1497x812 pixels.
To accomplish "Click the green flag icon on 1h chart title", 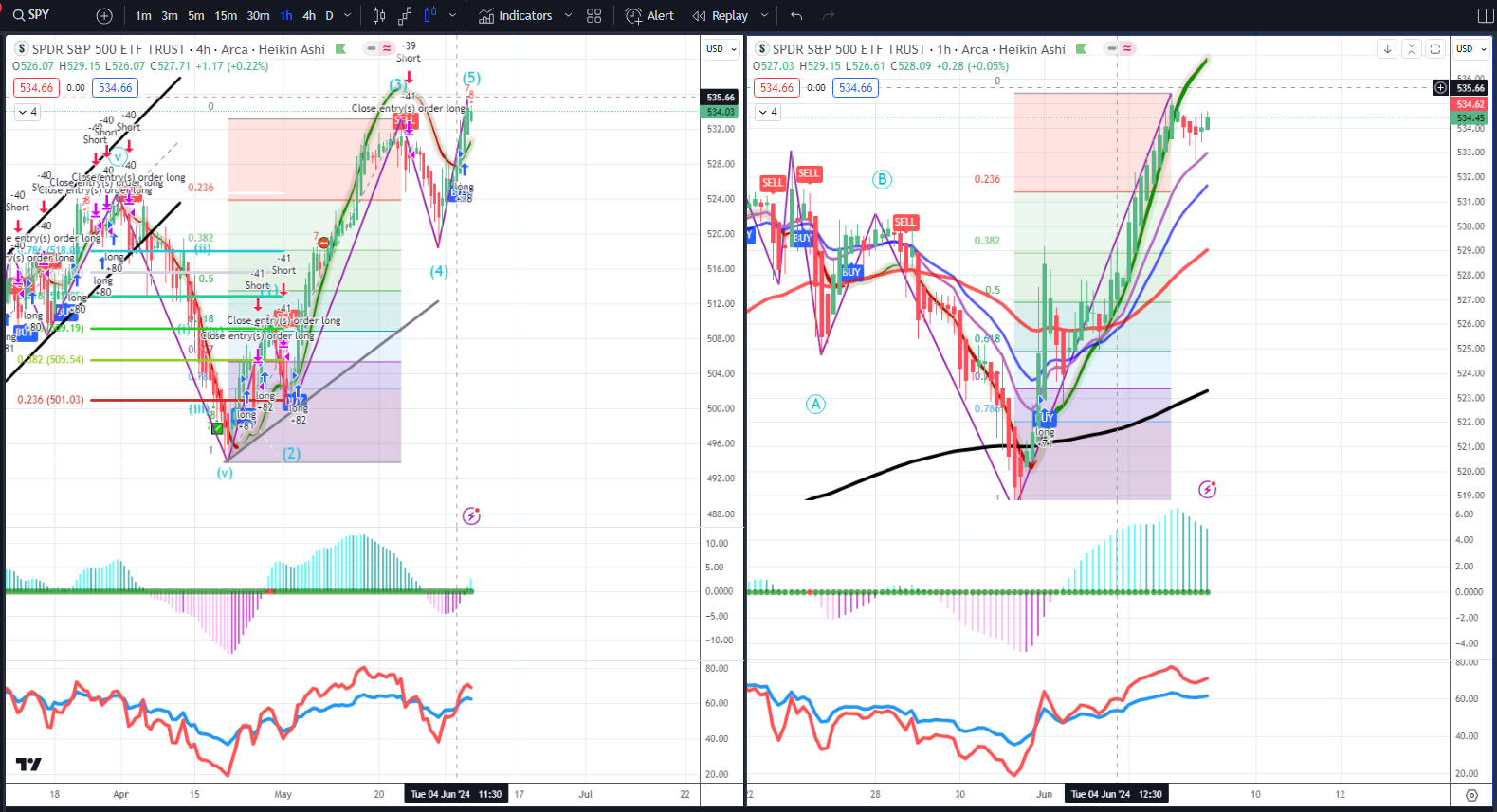I will 1081,49.
